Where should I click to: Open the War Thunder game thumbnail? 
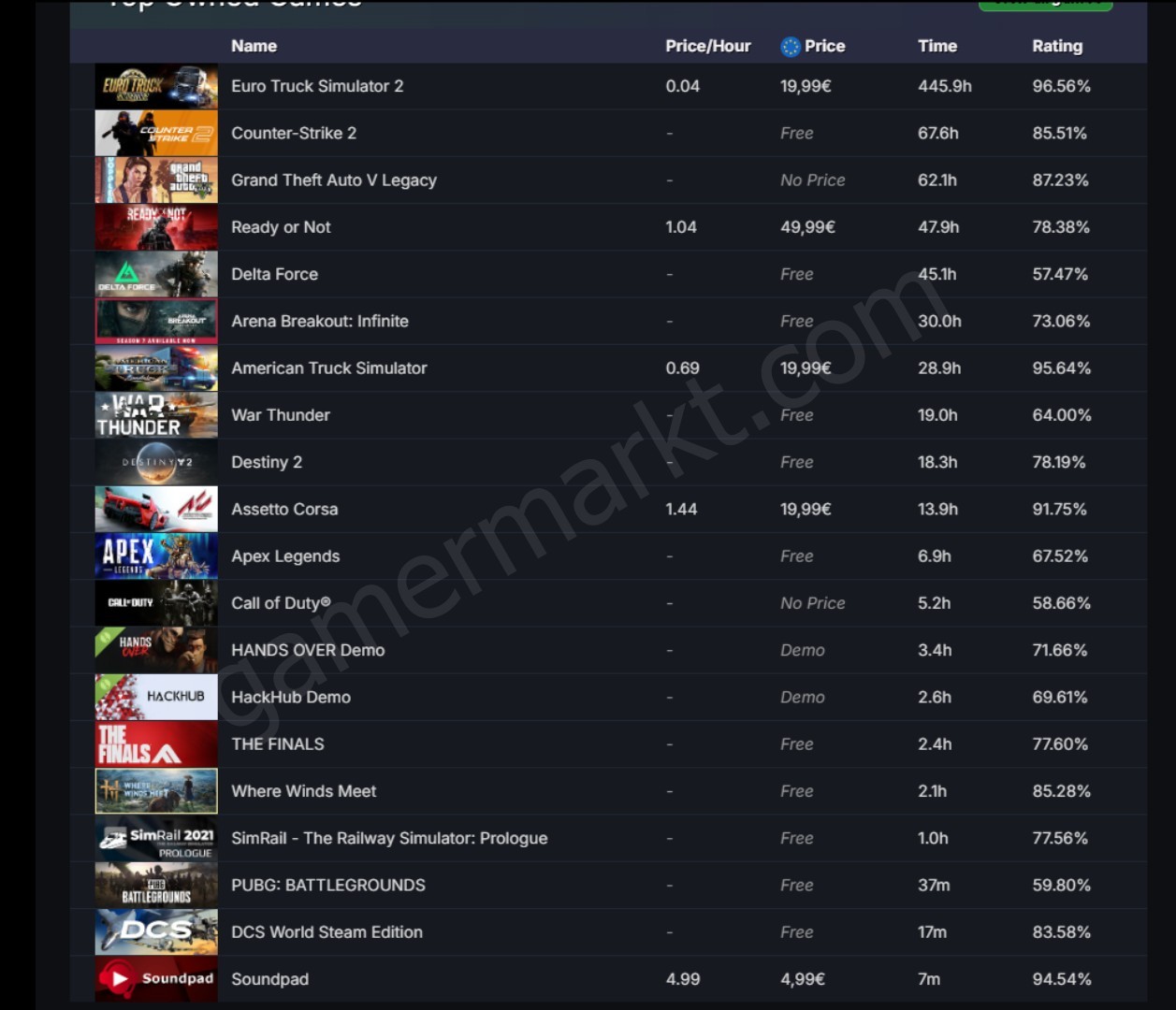pyautogui.click(x=156, y=415)
